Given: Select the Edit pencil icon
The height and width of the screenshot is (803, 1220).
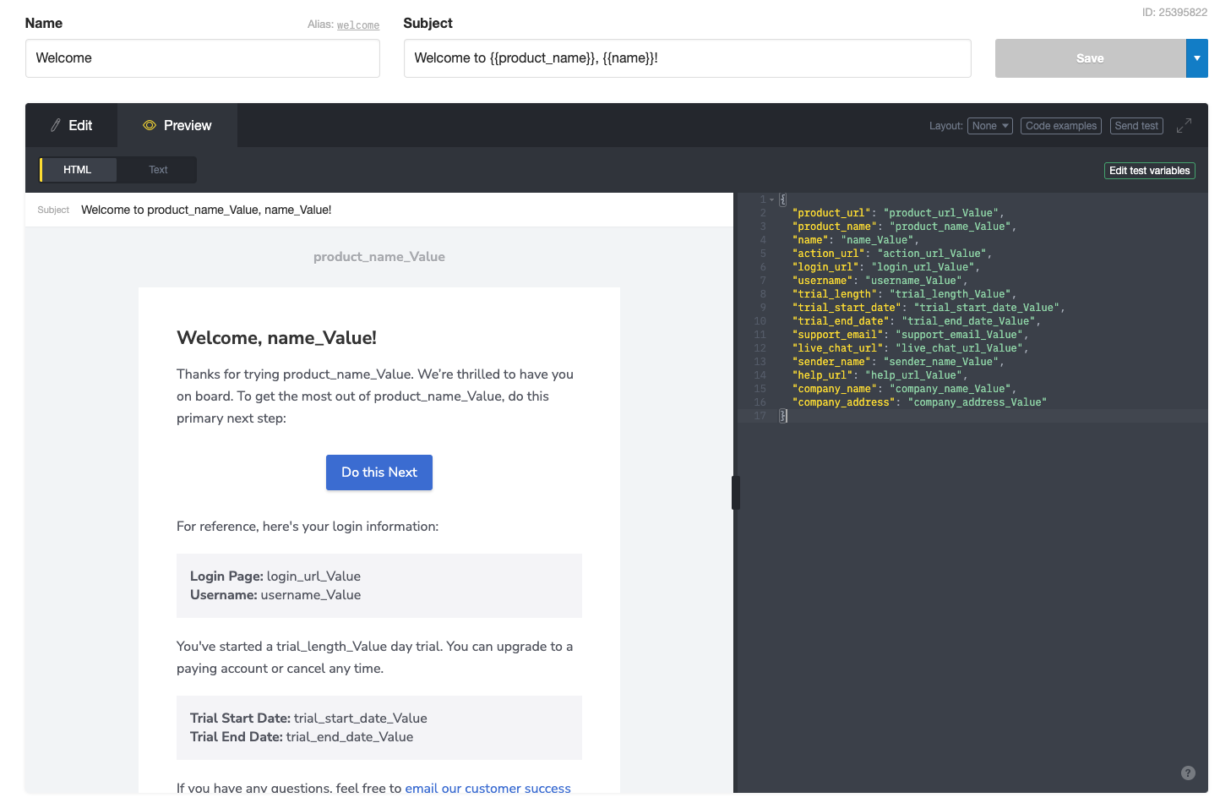Looking at the screenshot, I should coord(58,125).
